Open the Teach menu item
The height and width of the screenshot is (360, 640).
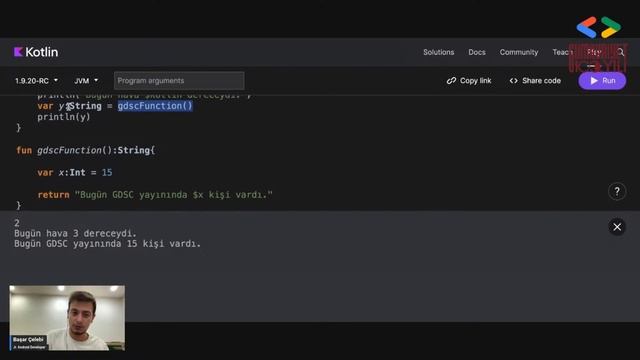[562, 52]
